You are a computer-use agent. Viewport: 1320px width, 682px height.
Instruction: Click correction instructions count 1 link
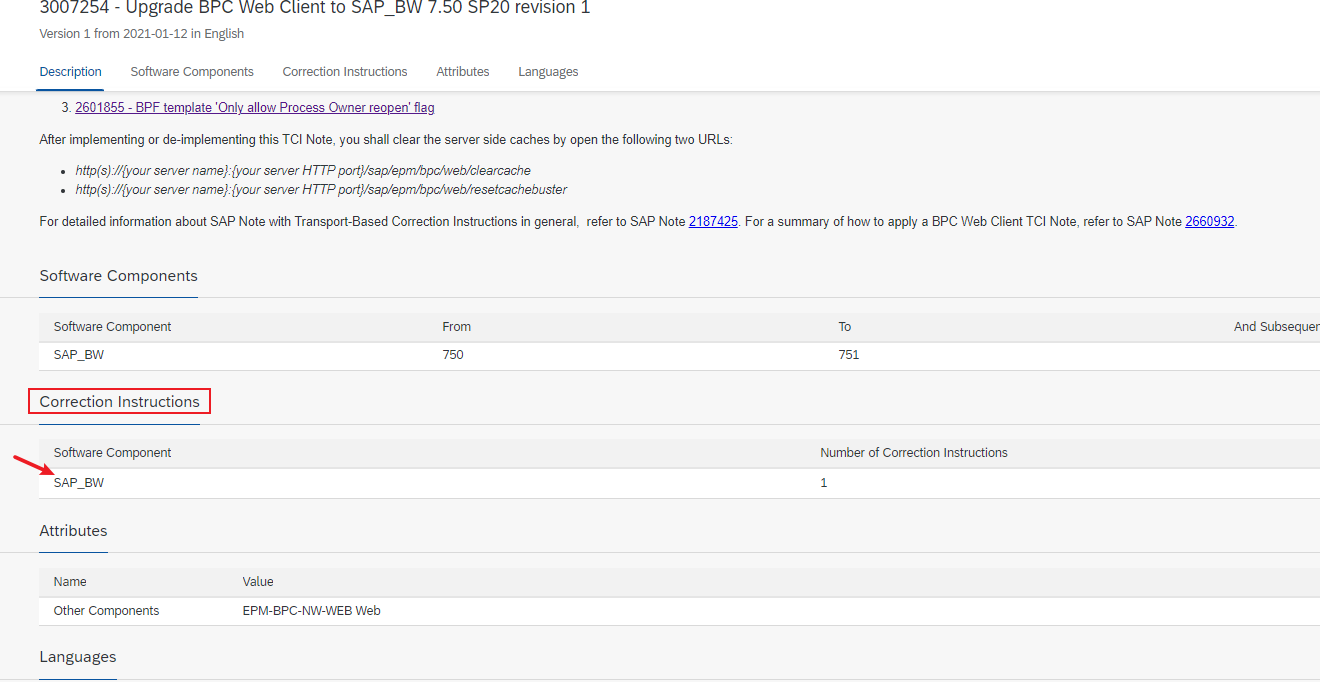[824, 483]
